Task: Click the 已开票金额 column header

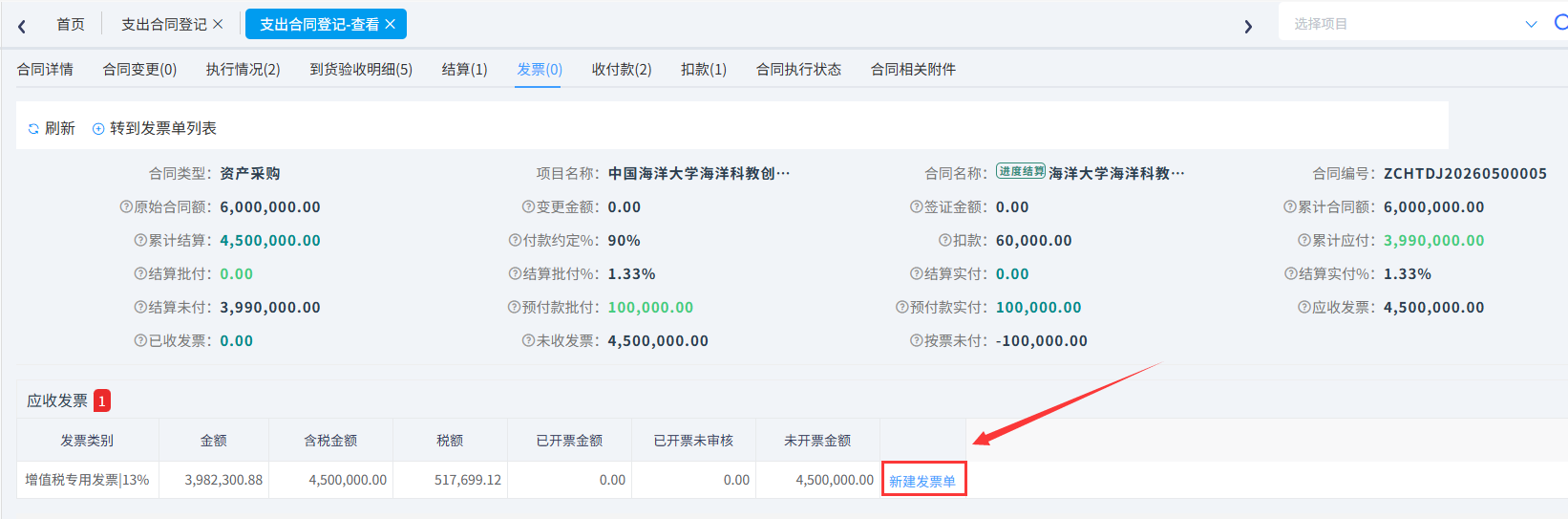Action: tap(569, 441)
